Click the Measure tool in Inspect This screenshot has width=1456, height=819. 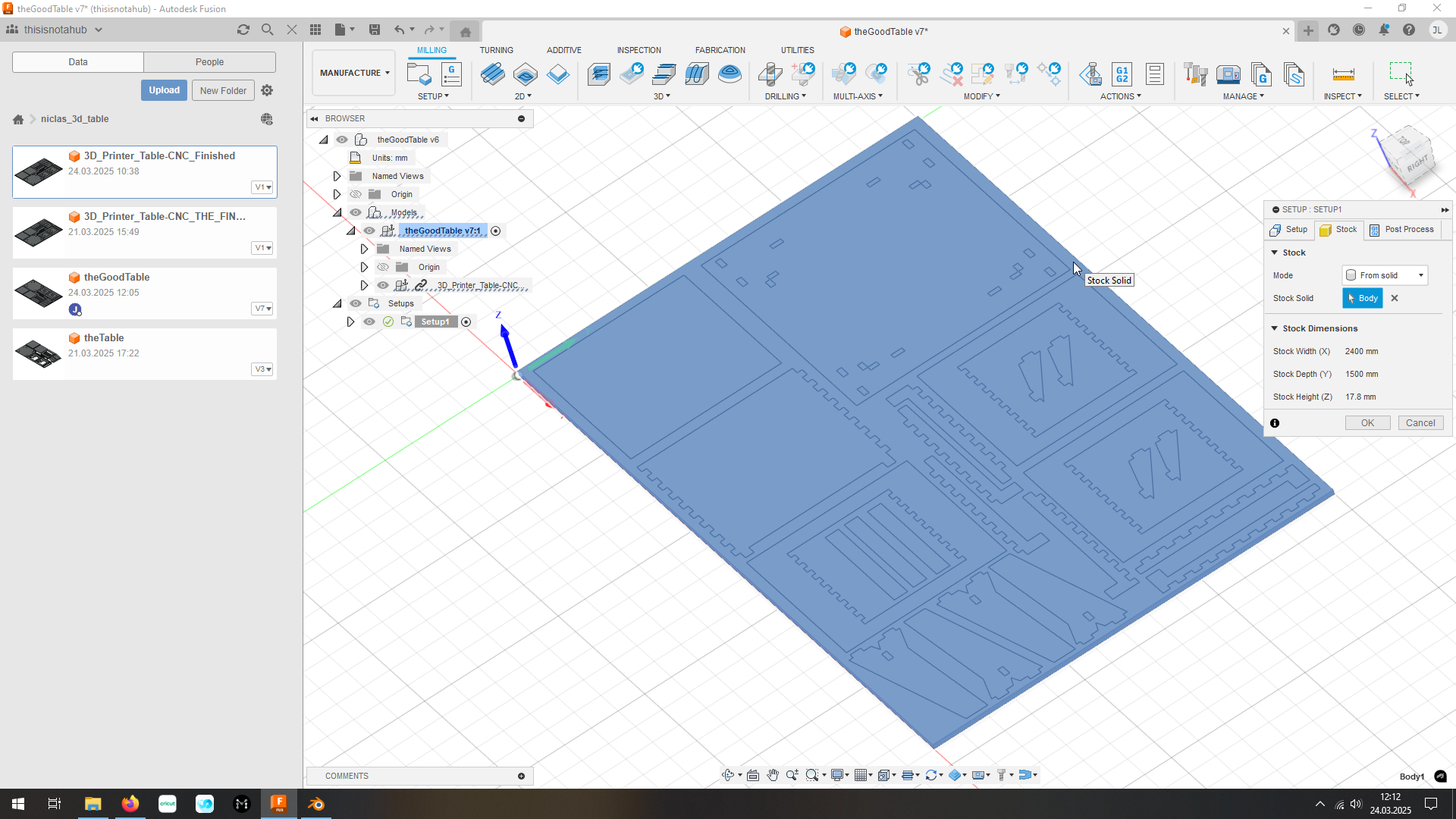[x=1343, y=74]
